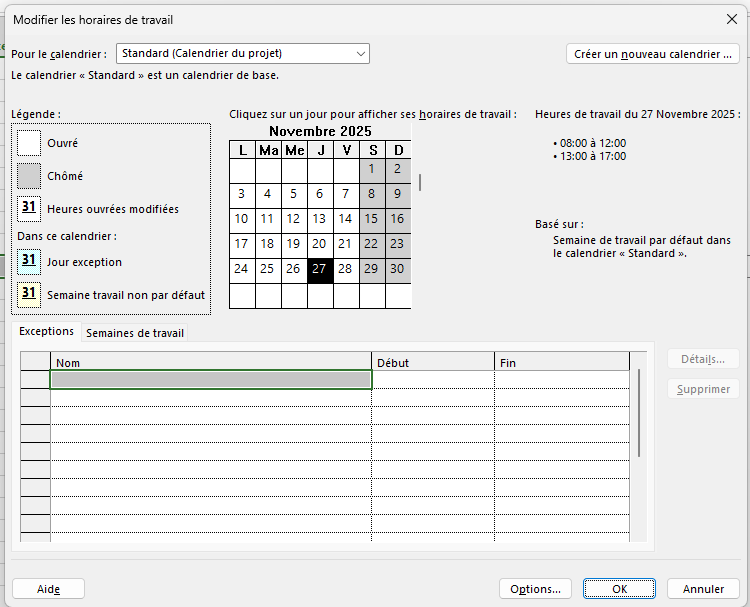Click the grey 'Chômé' legend swatch
750x607 pixels.
[x=29, y=176]
